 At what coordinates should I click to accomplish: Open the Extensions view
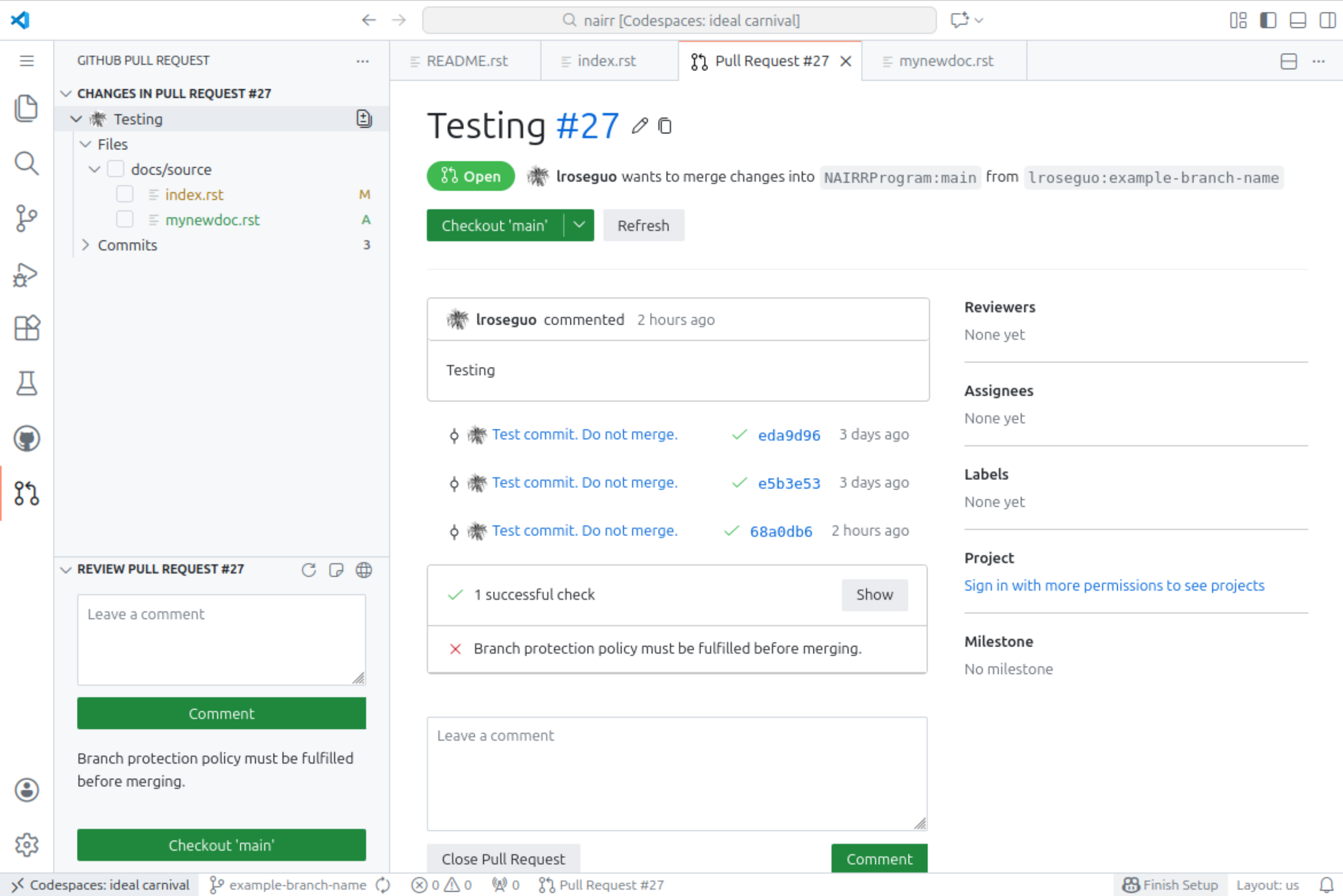pos(26,328)
